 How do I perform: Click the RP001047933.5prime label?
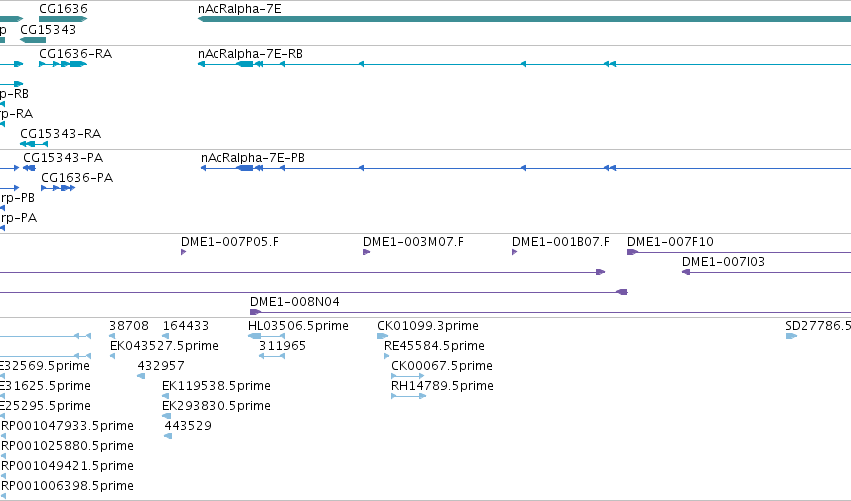pos(67,426)
